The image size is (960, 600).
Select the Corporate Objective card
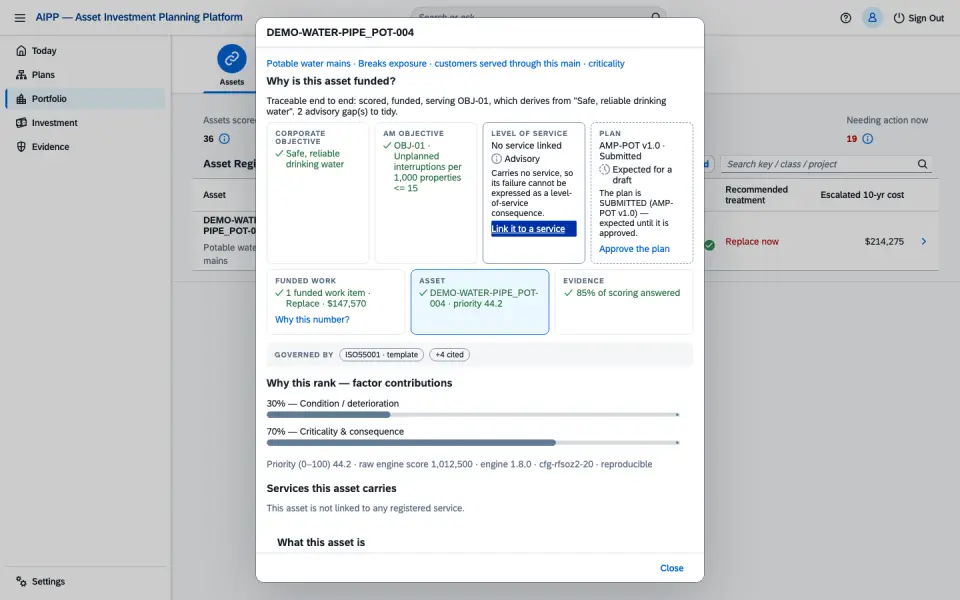[x=318, y=193]
